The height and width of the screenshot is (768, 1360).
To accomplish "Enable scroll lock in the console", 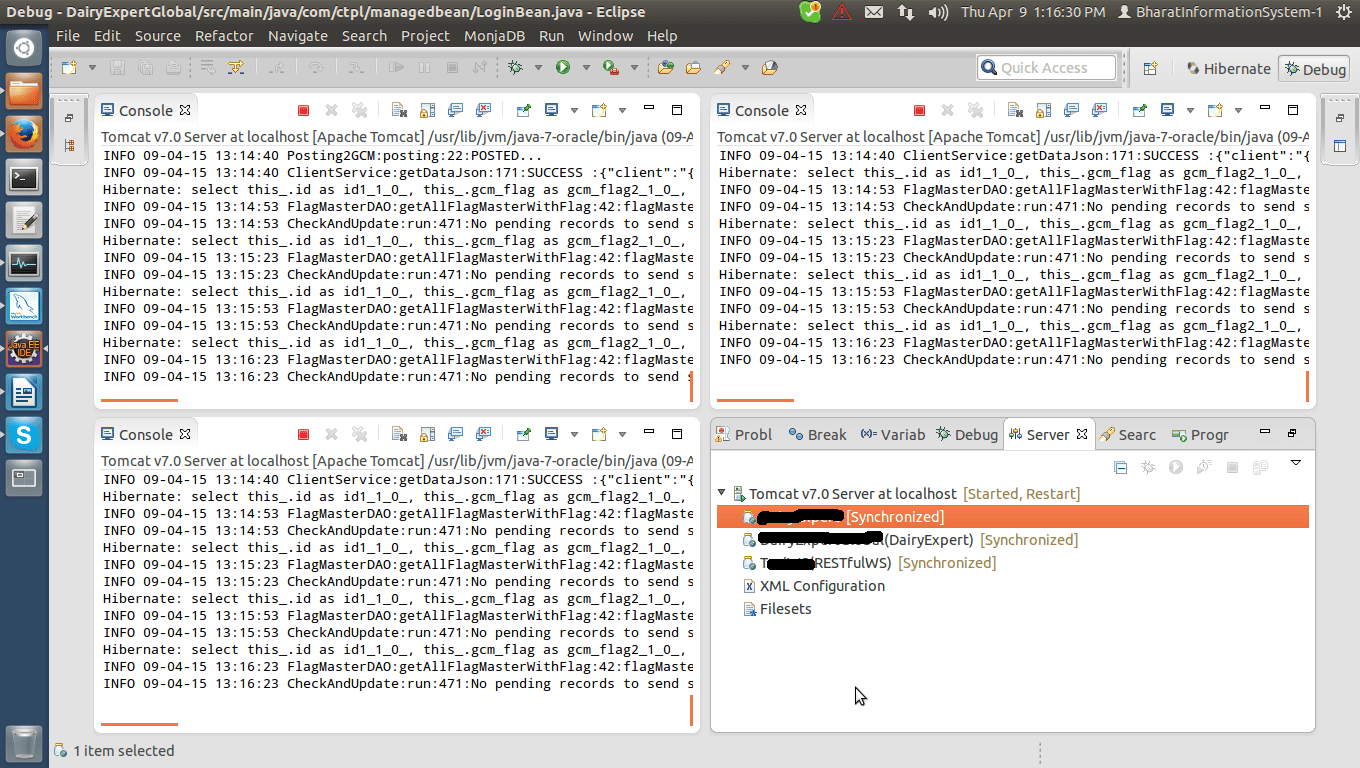I will click(x=427, y=110).
